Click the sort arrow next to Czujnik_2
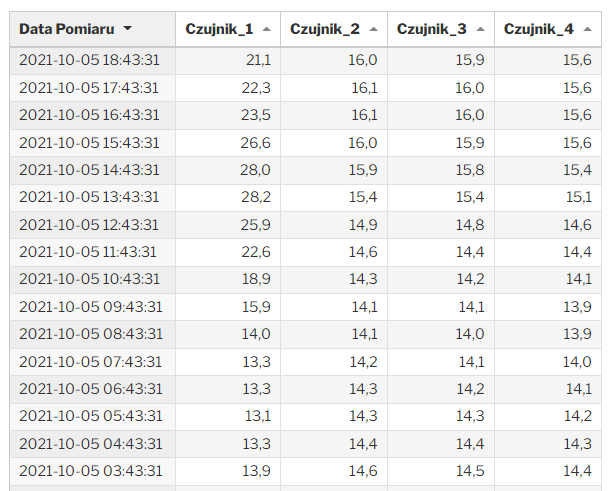613x491 pixels. point(372,30)
